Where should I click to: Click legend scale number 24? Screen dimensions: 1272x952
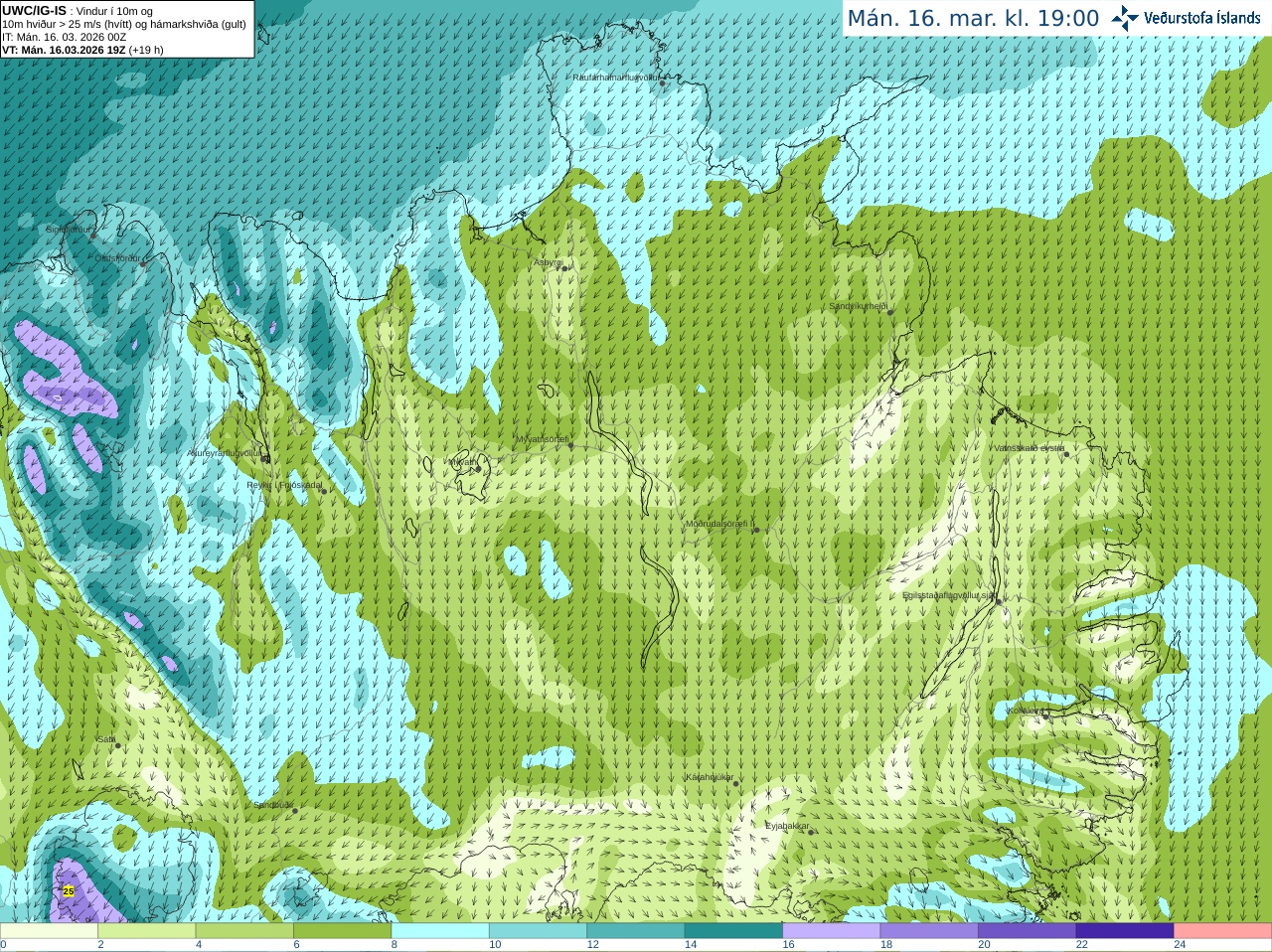[x=1180, y=945]
